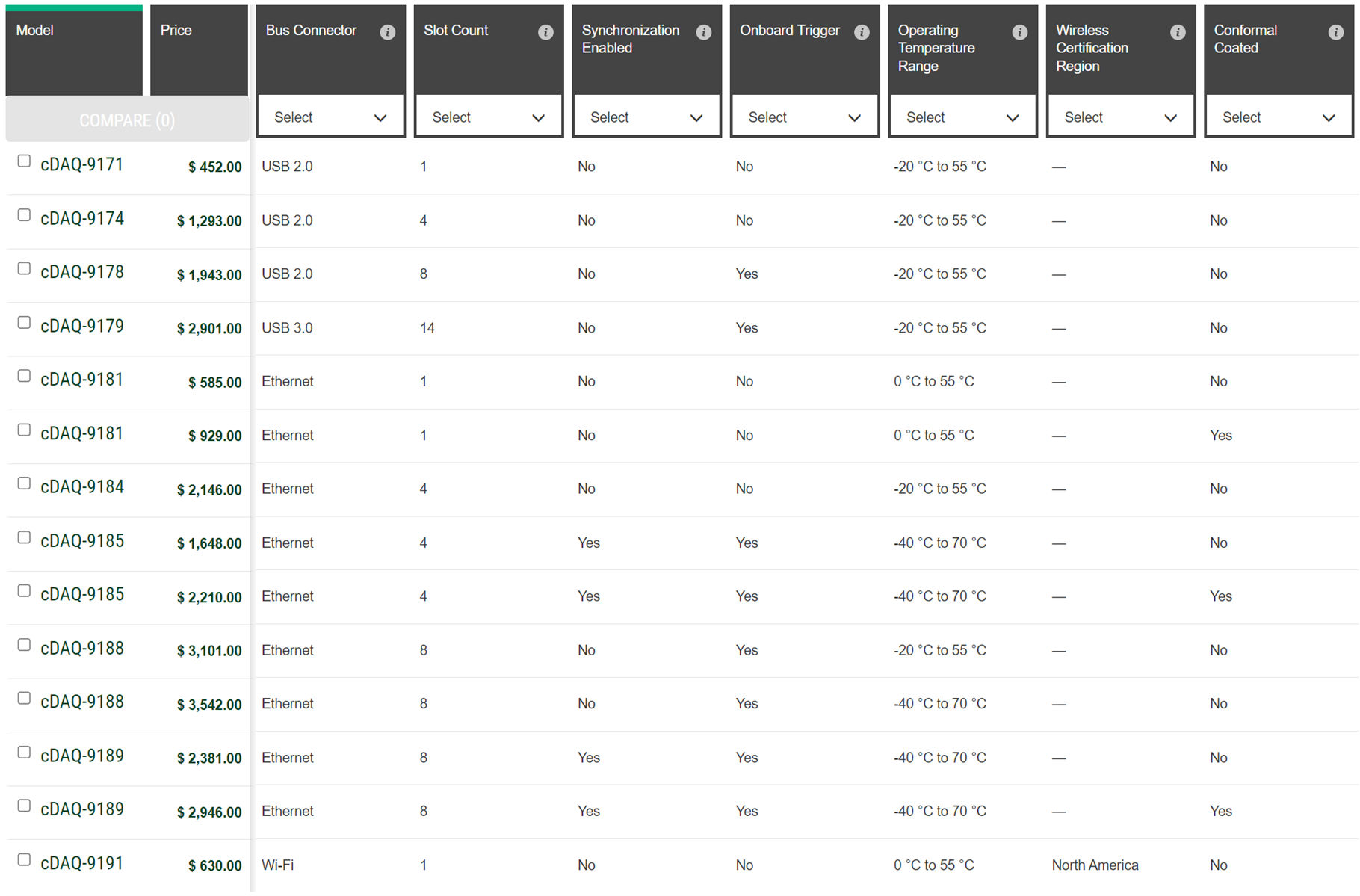Click the Bus Connector info icon
The height and width of the screenshot is (896, 1360).
point(387,32)
